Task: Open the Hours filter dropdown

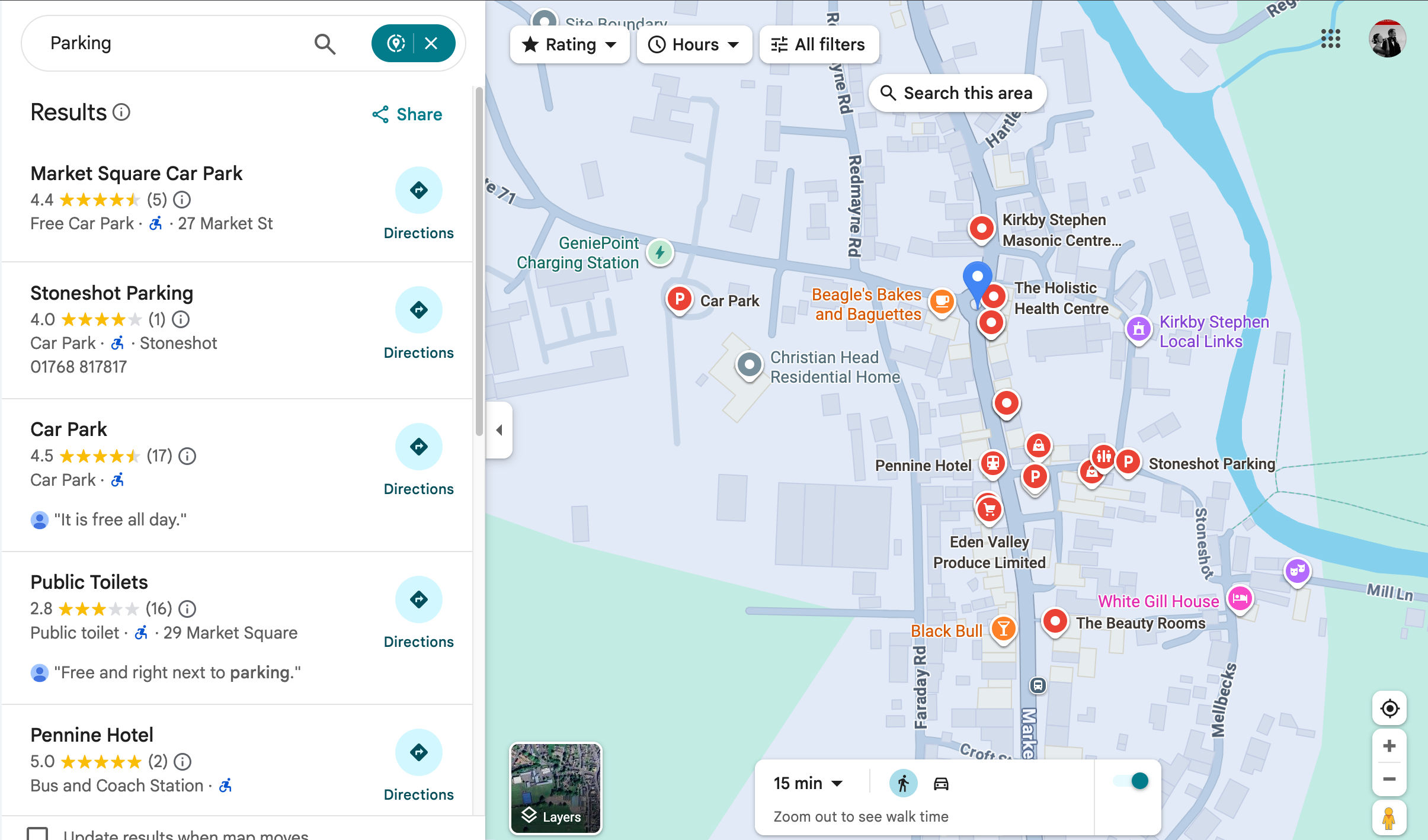Action: coord(693,44)
